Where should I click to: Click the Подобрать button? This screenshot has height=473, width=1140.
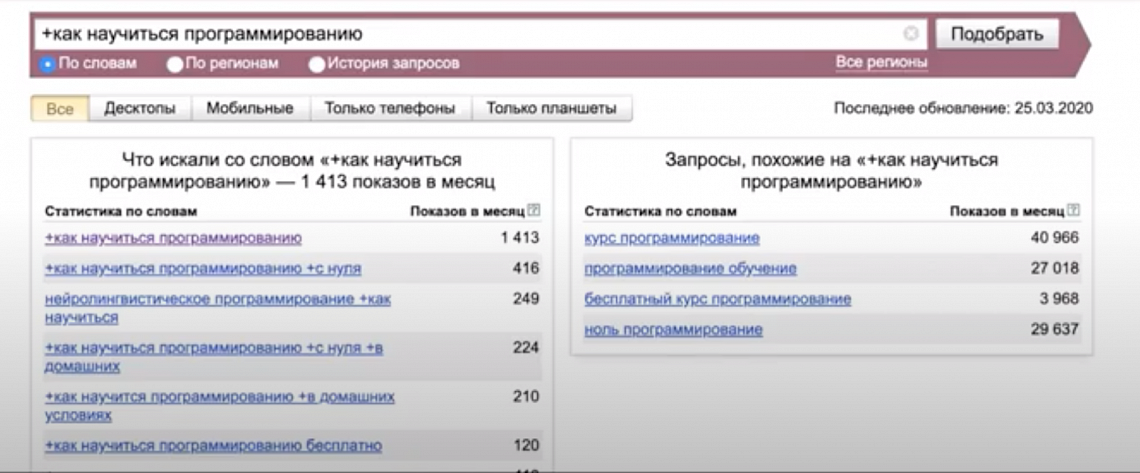[997, 34]
